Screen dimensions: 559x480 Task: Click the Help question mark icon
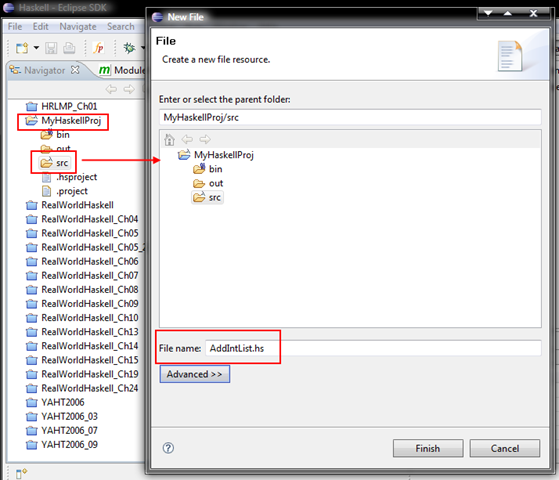pyautogui.click(x=168, y=448)
